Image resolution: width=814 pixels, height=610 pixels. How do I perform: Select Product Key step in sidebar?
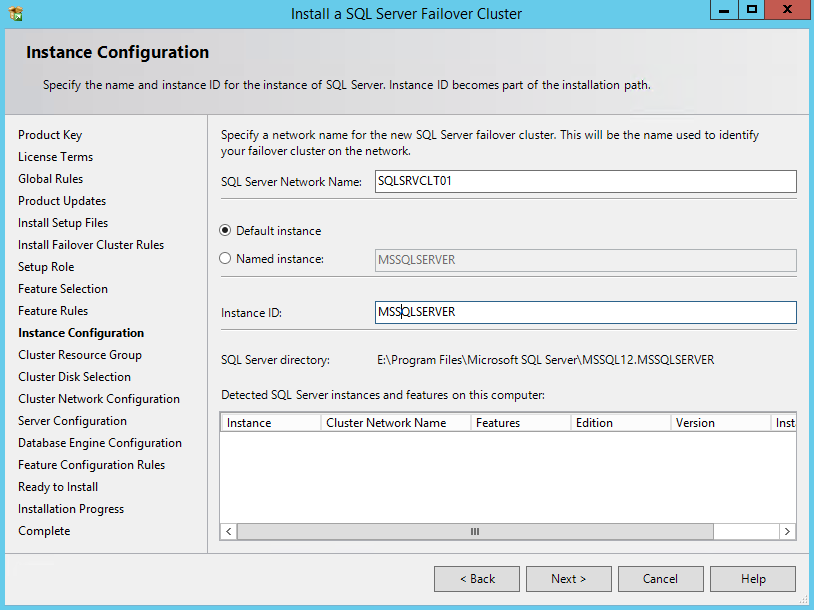50,135
